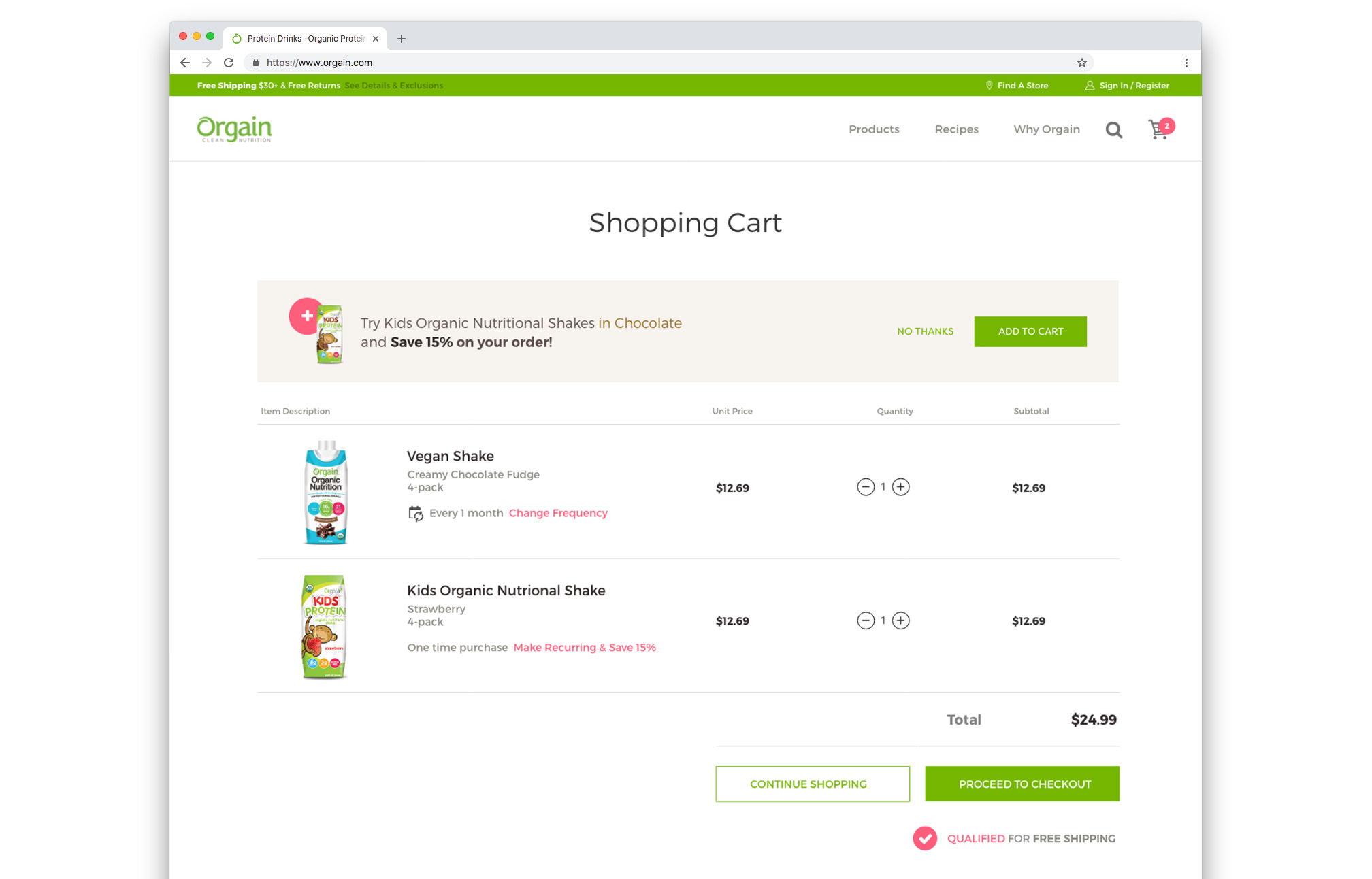
Task: Increase Kids Organic Shake quantity
Action: 900,620
